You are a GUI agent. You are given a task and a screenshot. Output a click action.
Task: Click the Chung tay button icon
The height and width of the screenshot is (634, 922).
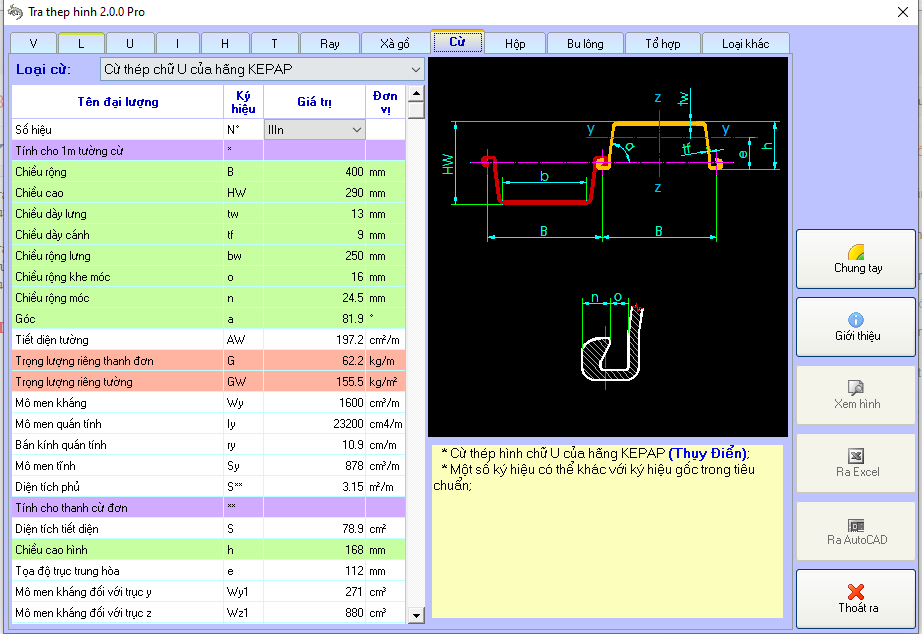(x=857, y=252)
